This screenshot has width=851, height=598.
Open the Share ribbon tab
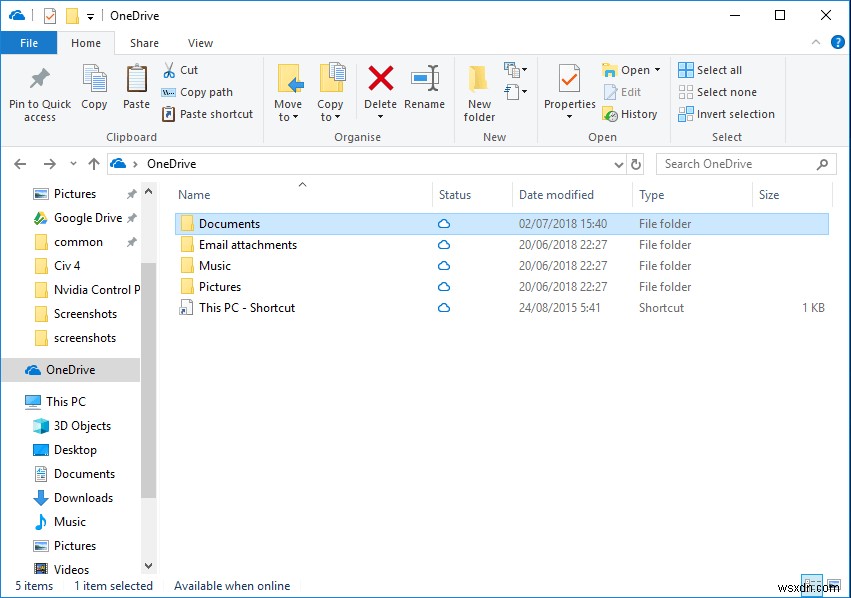(x=144, y=43)
